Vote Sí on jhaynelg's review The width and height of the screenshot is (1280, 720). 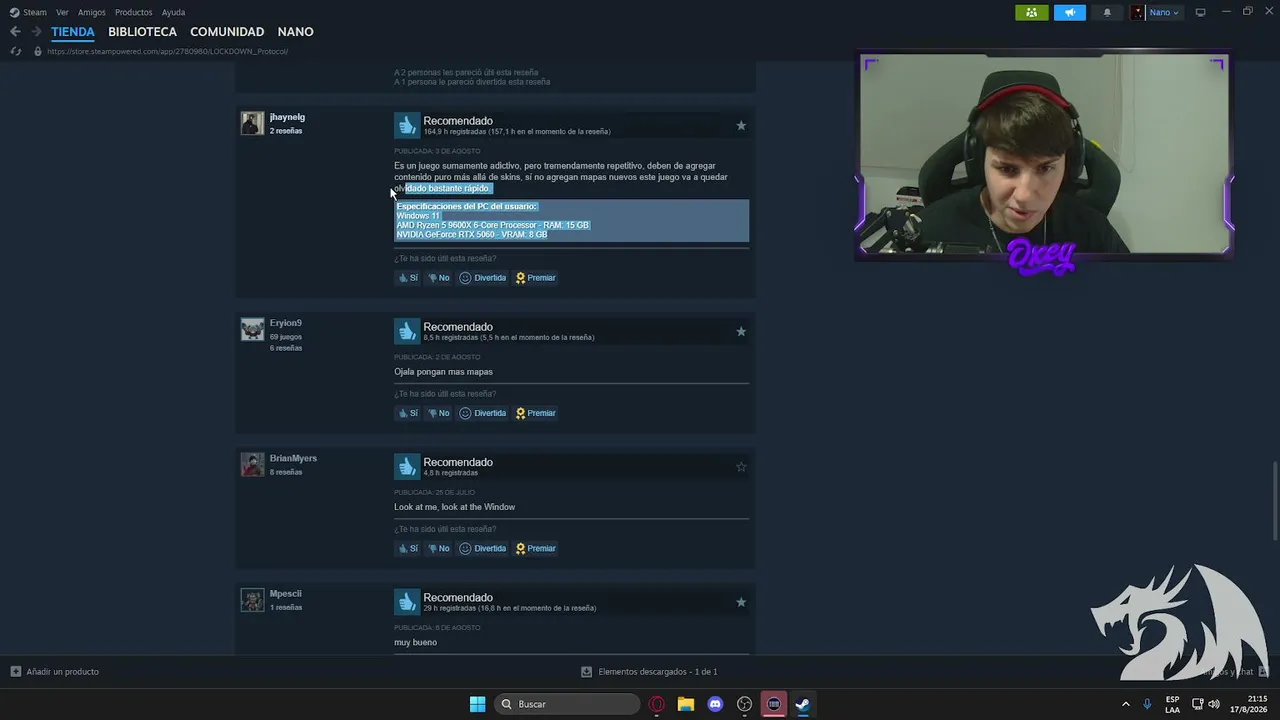pyautogui.click(x=408, y=278)
